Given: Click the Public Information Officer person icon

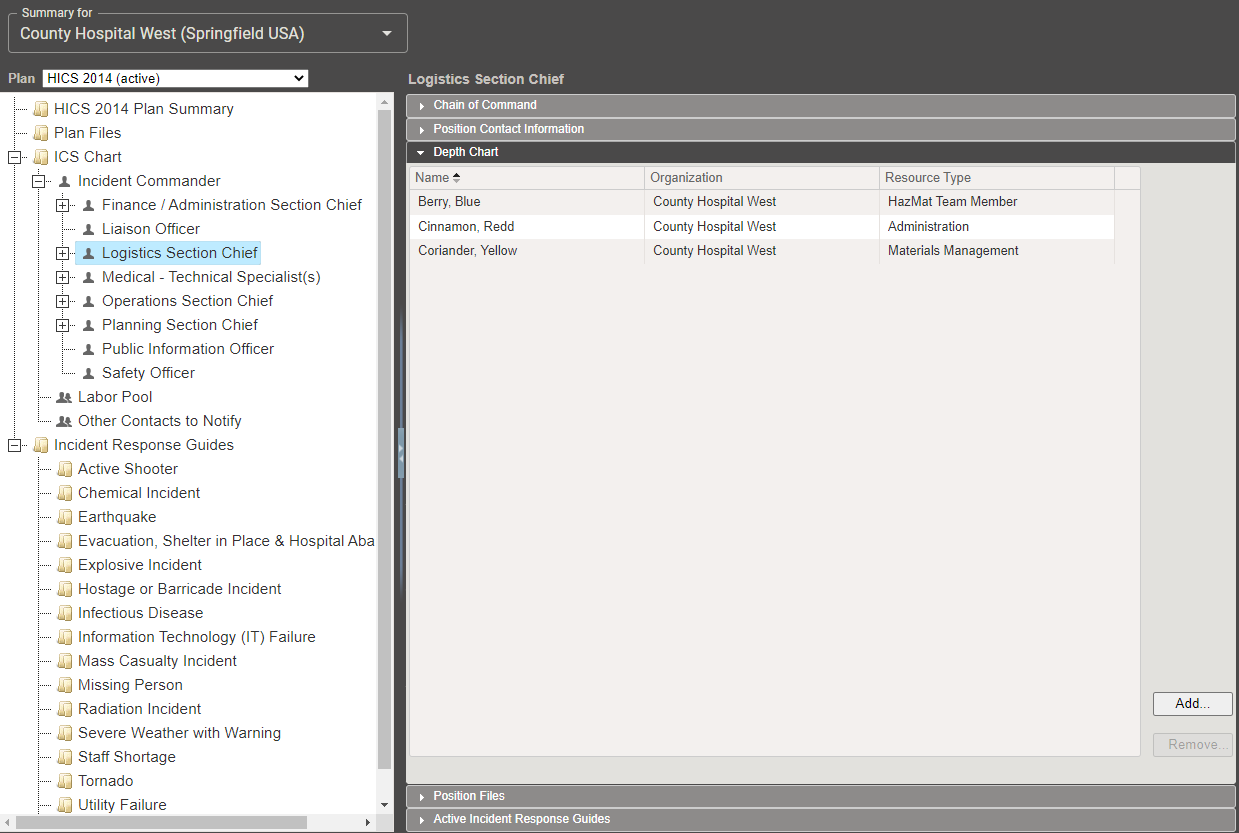Looking at the screenshot, I should [x=88, y=349].
